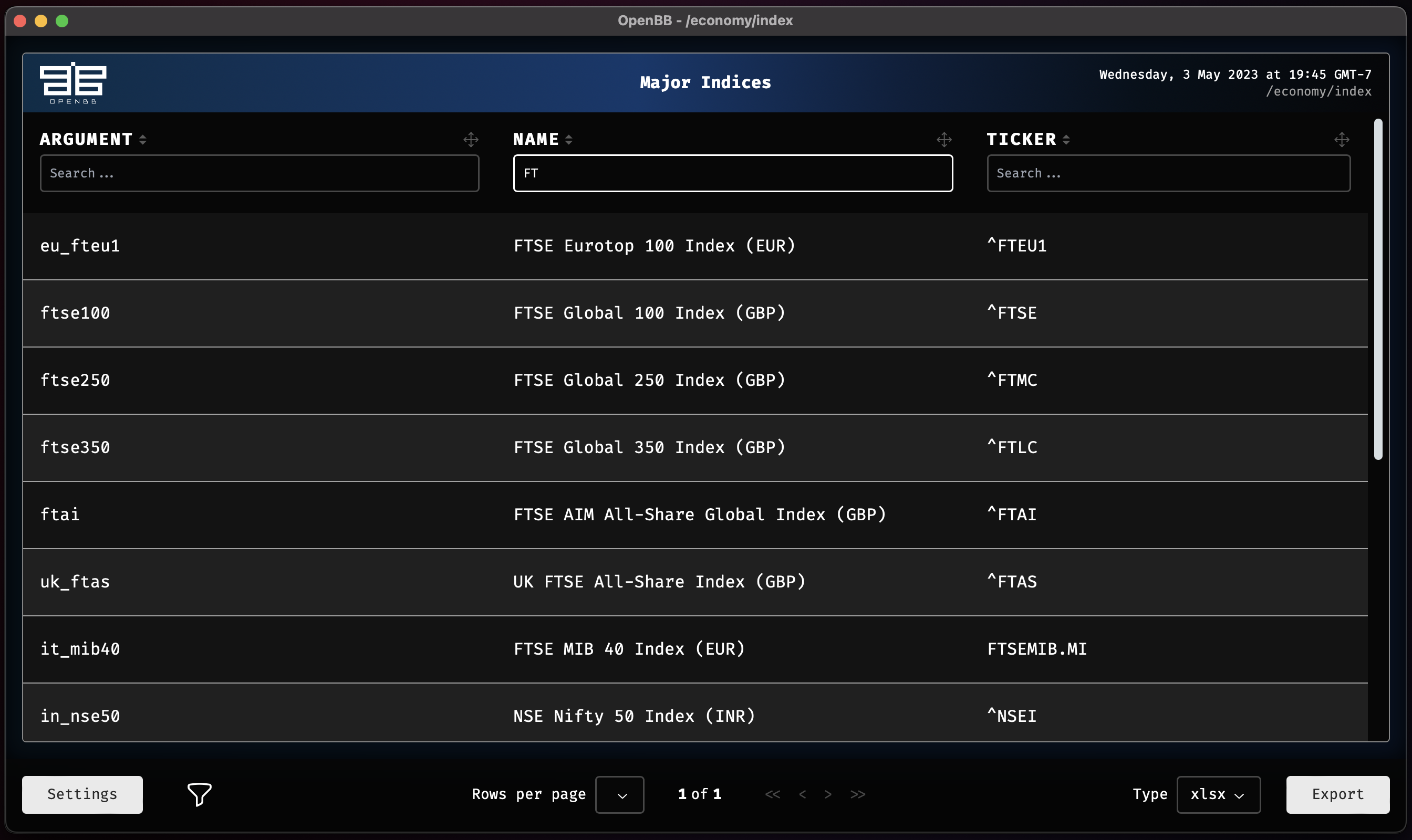
Task: Go to next page arrow
Action: coord(828,794)
